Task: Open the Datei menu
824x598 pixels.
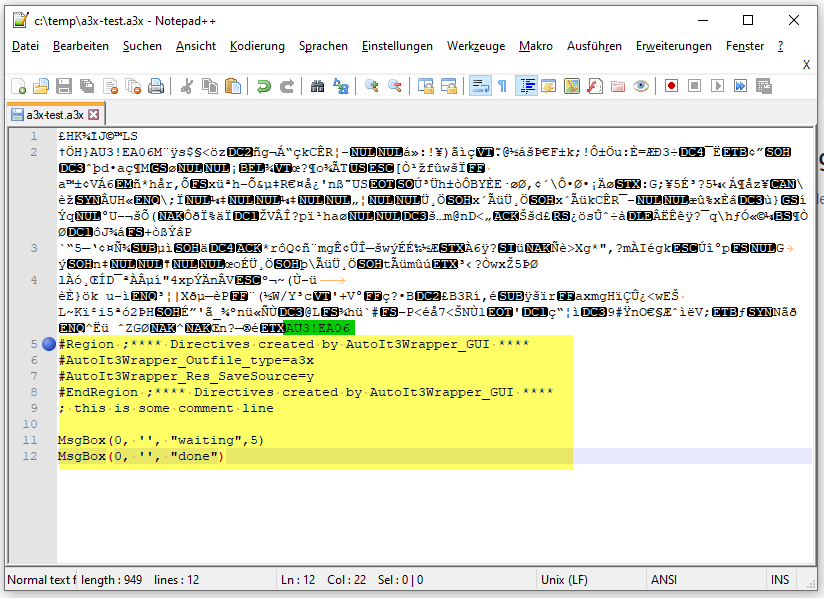Action: 25,46
